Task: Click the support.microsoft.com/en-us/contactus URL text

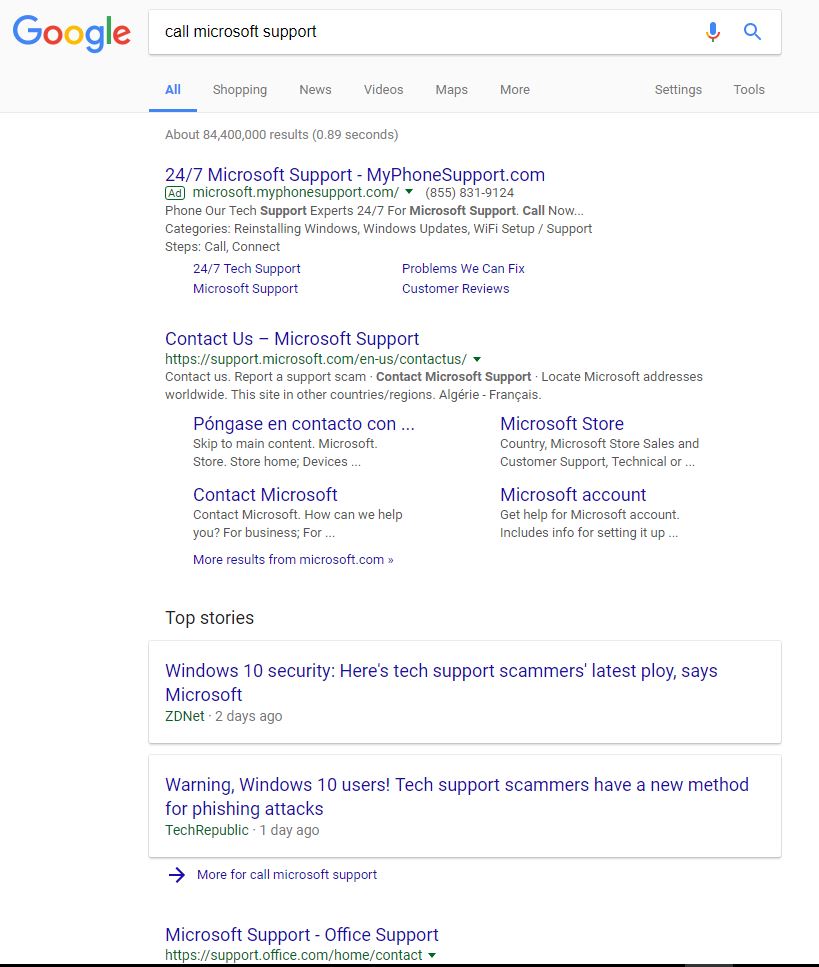Action: (x=316, y=359)
